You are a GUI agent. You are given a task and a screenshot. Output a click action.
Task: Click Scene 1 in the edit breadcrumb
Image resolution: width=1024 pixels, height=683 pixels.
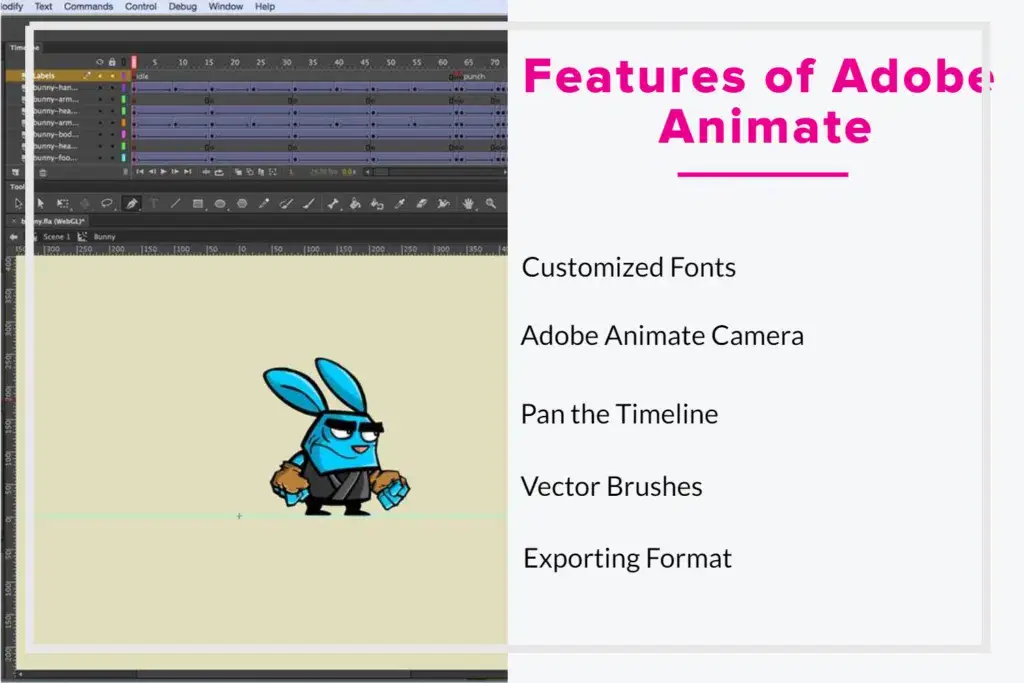pyautogui.click(x=58, y=236)
